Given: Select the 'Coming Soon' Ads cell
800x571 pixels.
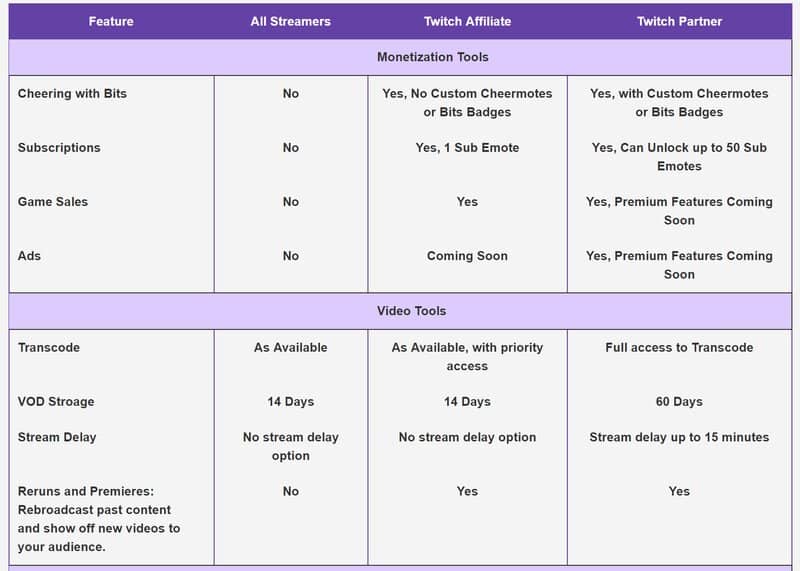Looking at the screenshot, I should click(x=467, y=256).
